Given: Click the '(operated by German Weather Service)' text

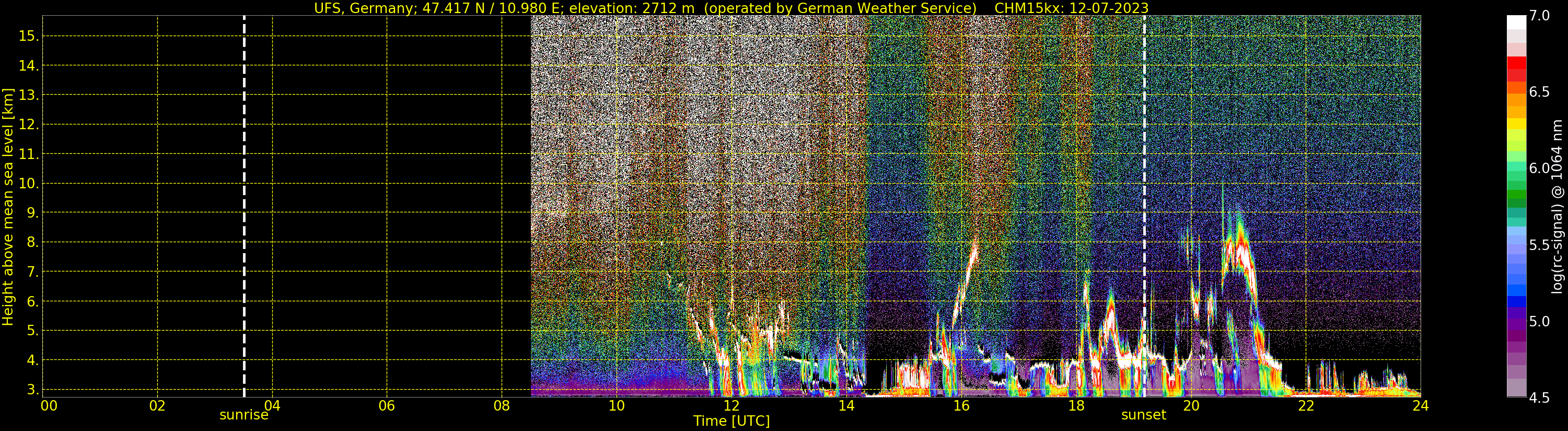Looking at the screenshot, I should point(840,8).
